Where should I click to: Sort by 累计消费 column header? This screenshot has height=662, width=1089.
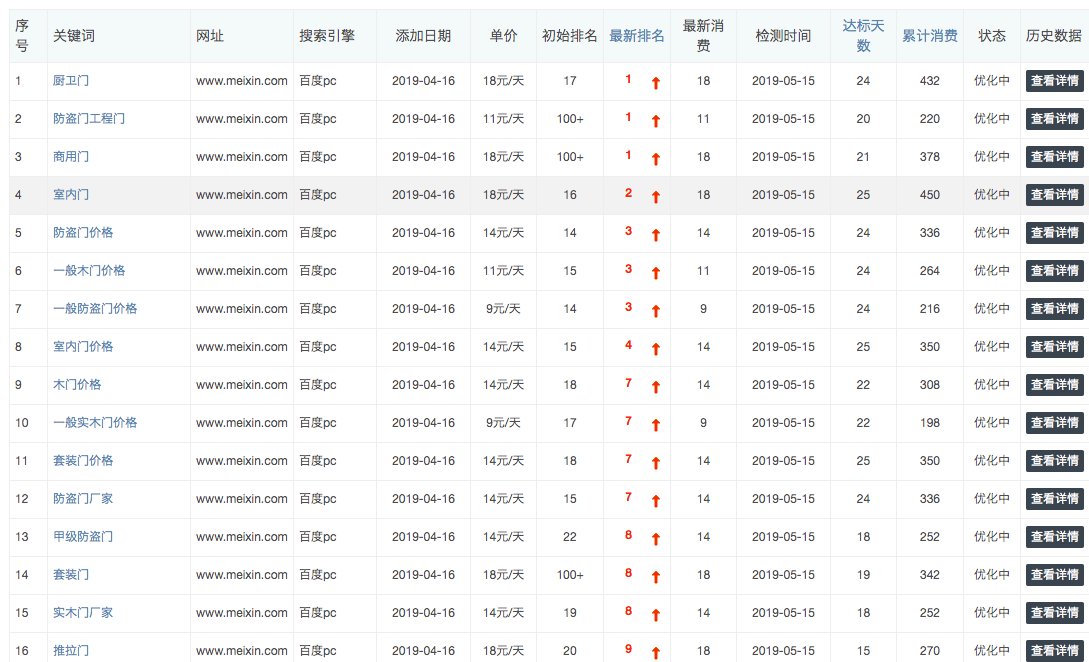pyautogui.click(x=930, y=35)
